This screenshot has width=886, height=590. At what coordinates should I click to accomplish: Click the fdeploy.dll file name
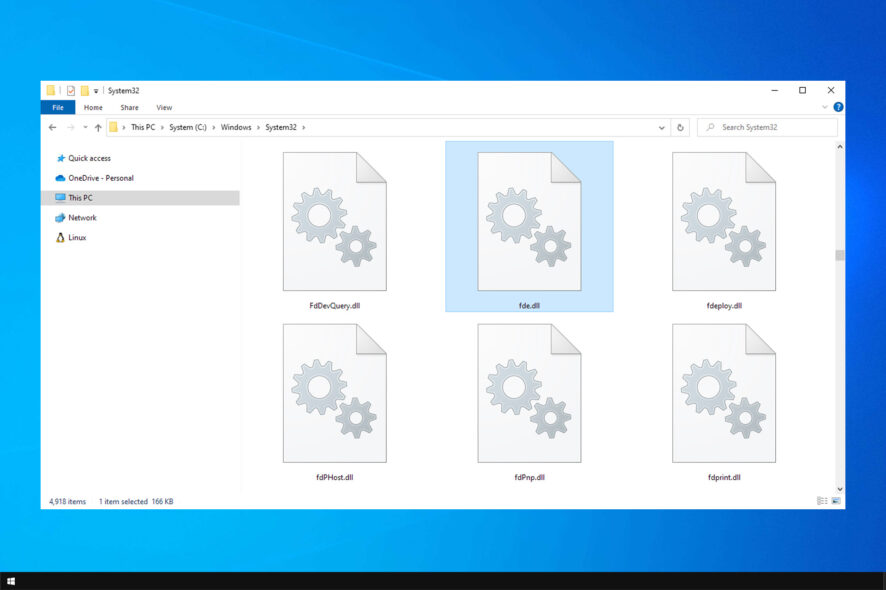(724, 306)
